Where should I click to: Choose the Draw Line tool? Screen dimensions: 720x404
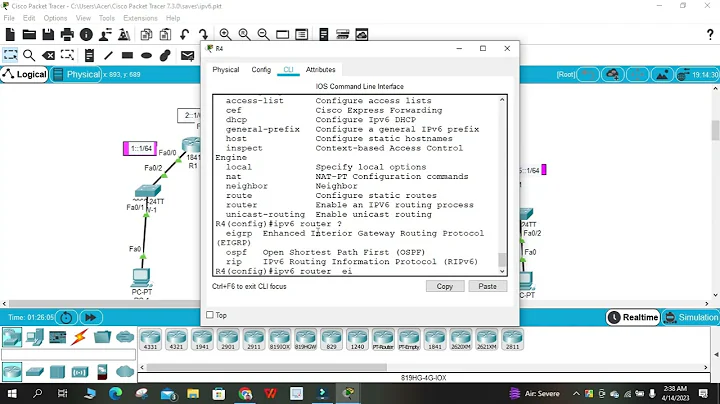click(108, 56)
